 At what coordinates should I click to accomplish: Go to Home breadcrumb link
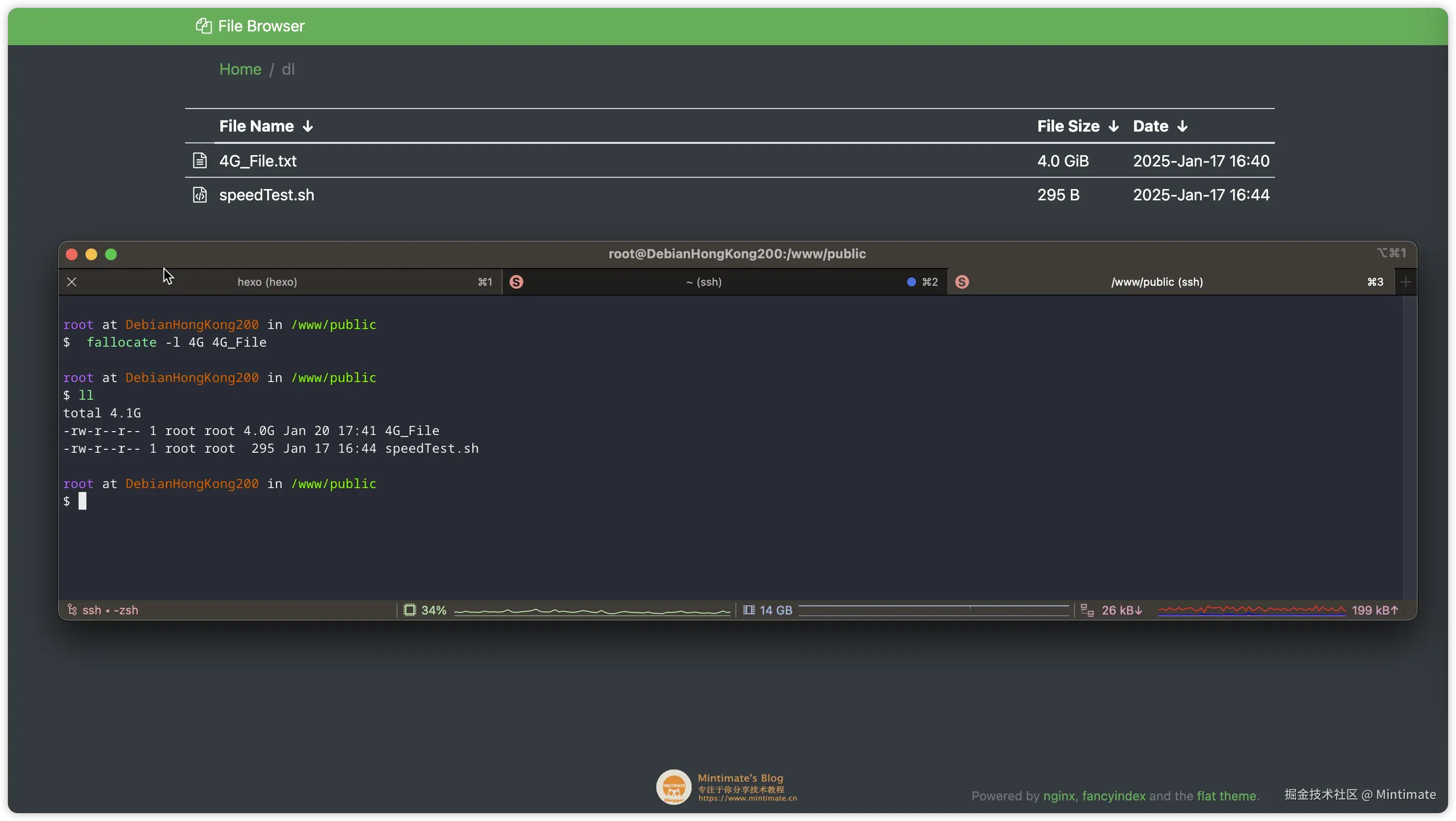coord(240,69)
